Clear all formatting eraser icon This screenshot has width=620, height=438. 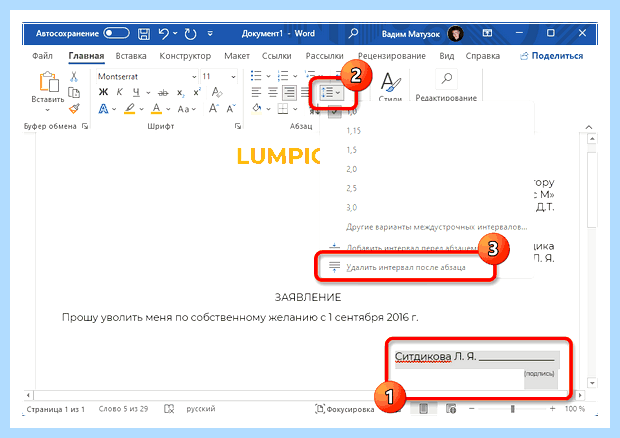pos(217,93)
